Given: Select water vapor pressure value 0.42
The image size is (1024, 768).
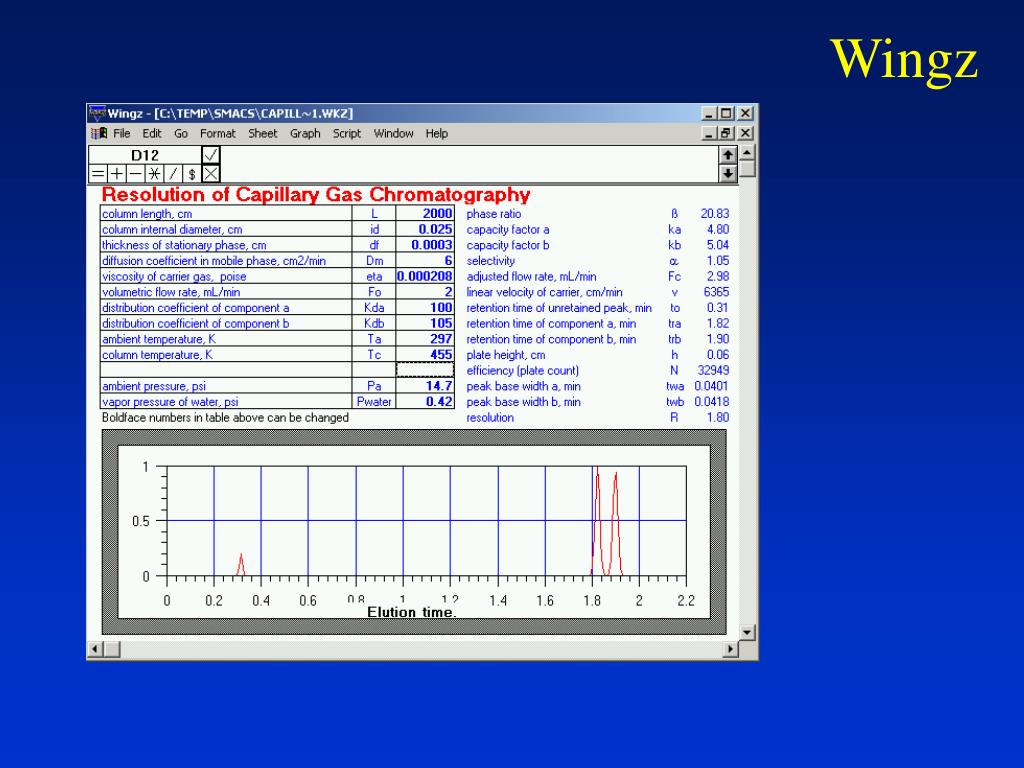Looking at the screenshot, I should pyautogui.click(x=424, y=402).
